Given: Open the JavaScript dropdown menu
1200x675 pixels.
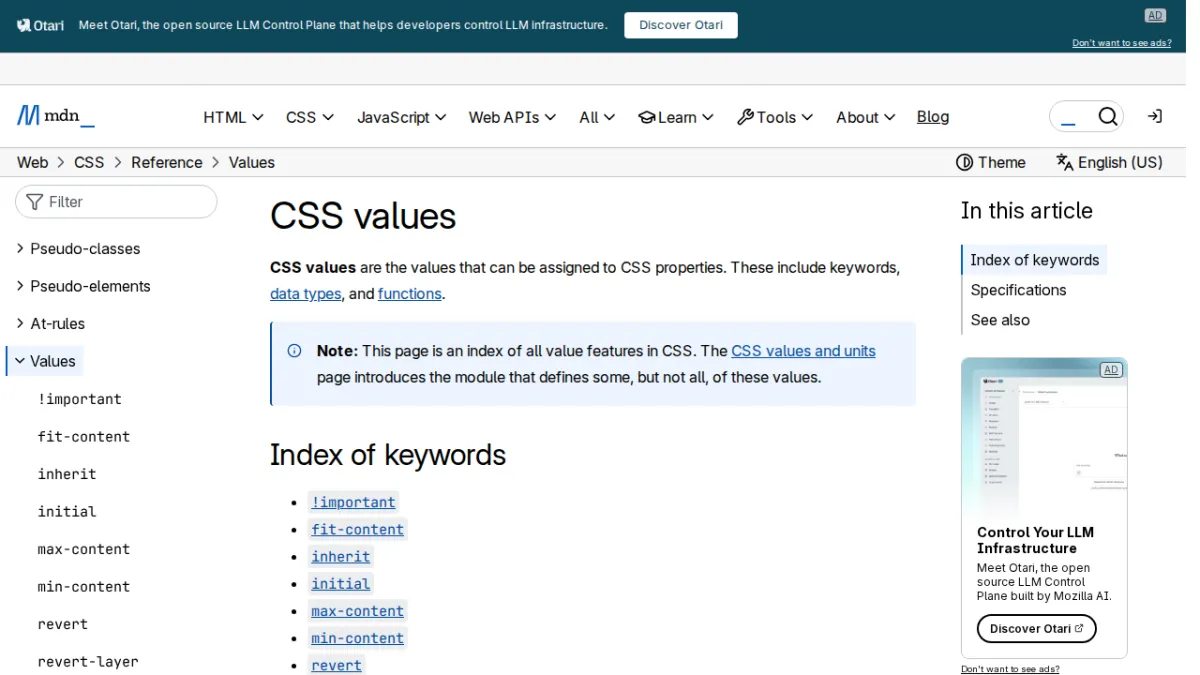Looking at the screenshot, I should point(402,117).
